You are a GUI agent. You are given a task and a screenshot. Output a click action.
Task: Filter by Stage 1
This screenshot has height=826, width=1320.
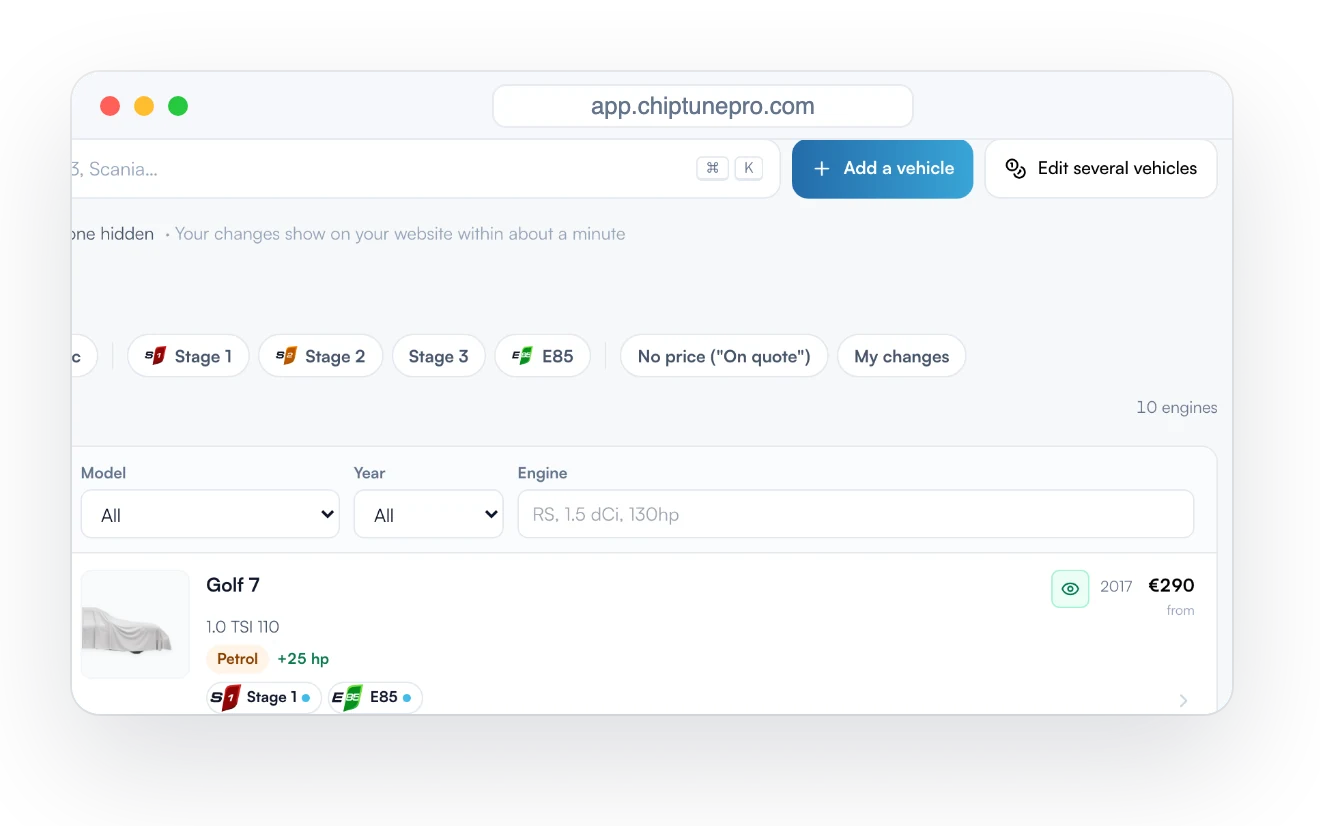[x=188, y=356]
